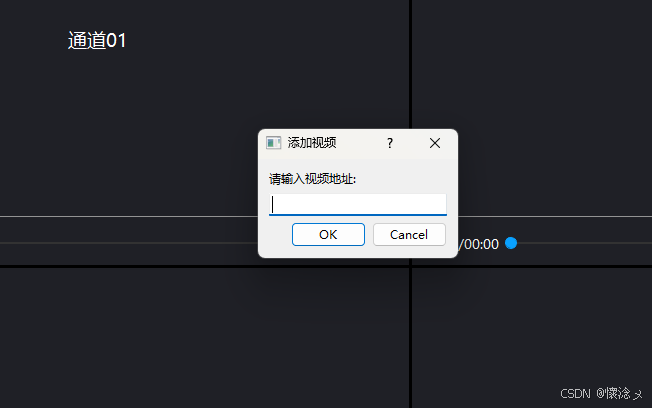Click the /00:00 duration time label
Image resolution: width=652 pixels, height=408 pixels.
pos(479,244)
